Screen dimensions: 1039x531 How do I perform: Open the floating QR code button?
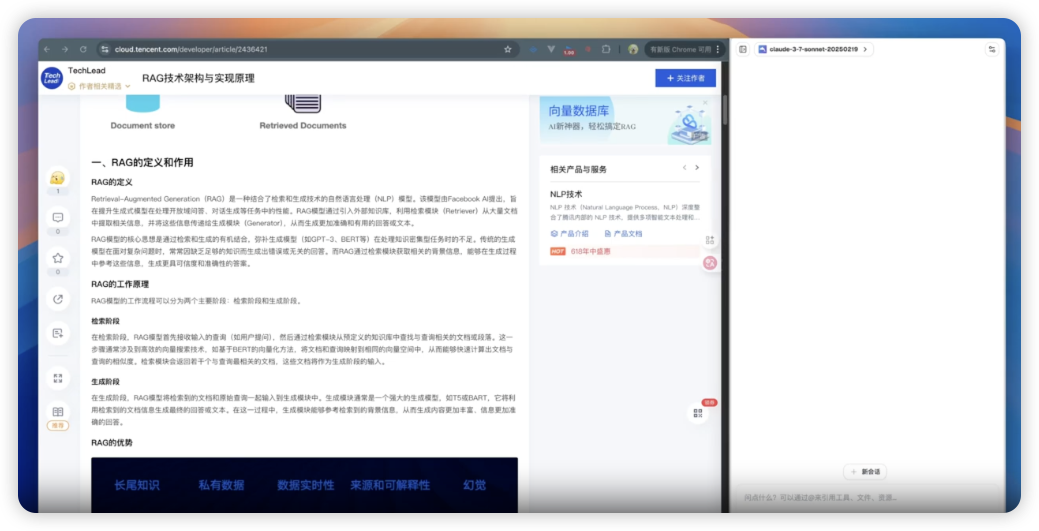coord(697,413)
